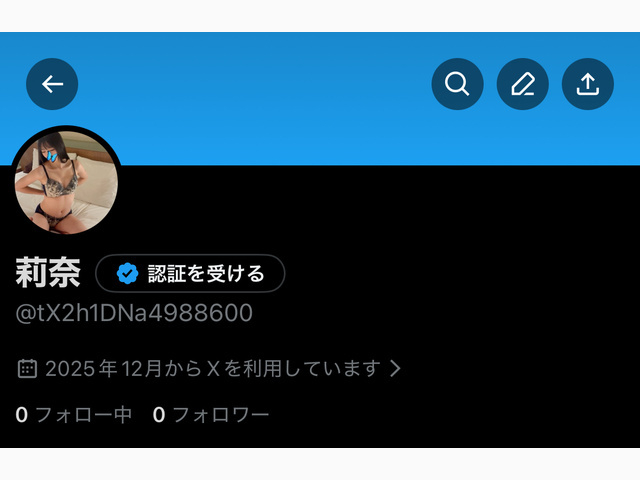Tap the zero count before フォロワー
Image resolution: width=640 pixels, height=480 pixels.
[159, 415]
